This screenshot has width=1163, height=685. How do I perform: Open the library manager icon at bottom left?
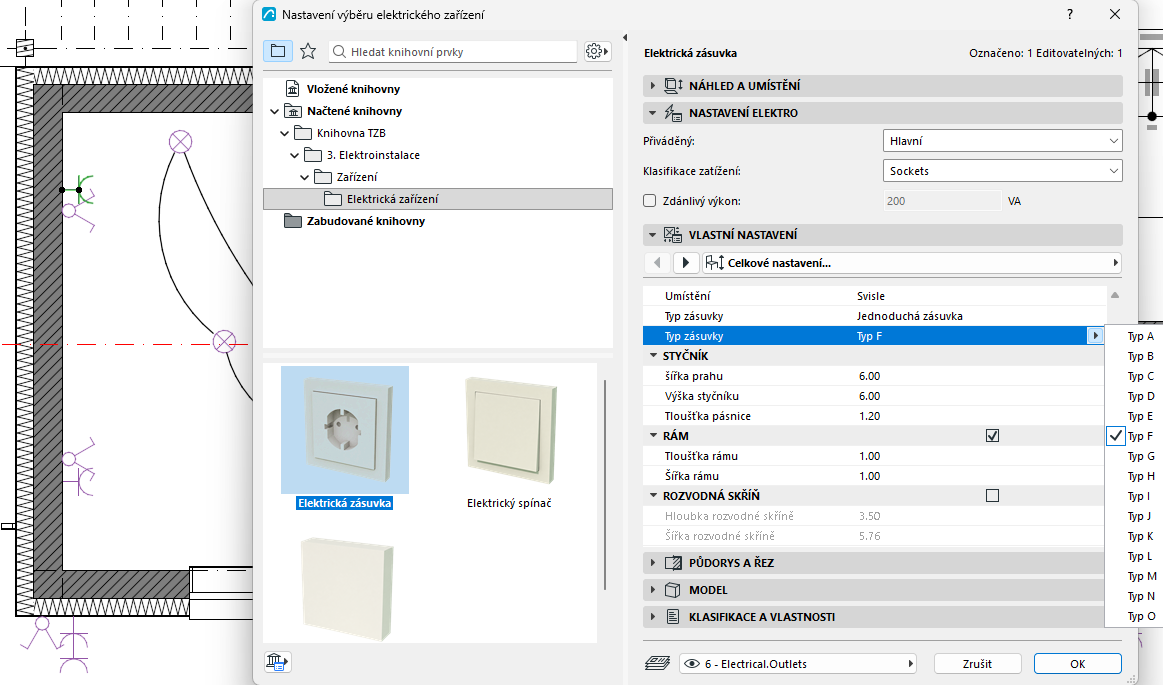point(277,661)
